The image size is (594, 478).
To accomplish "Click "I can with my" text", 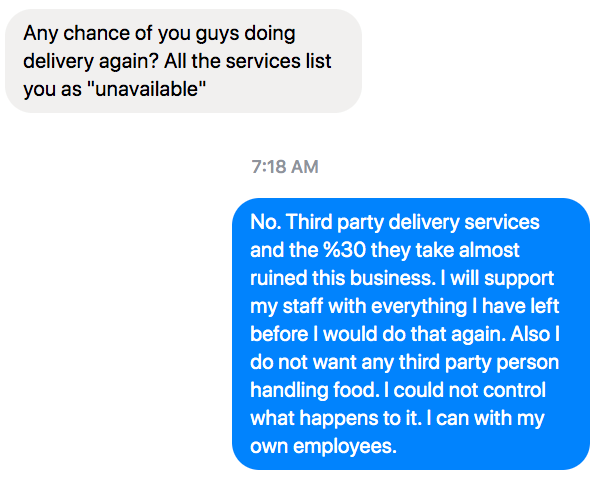I will coord(485,419).
